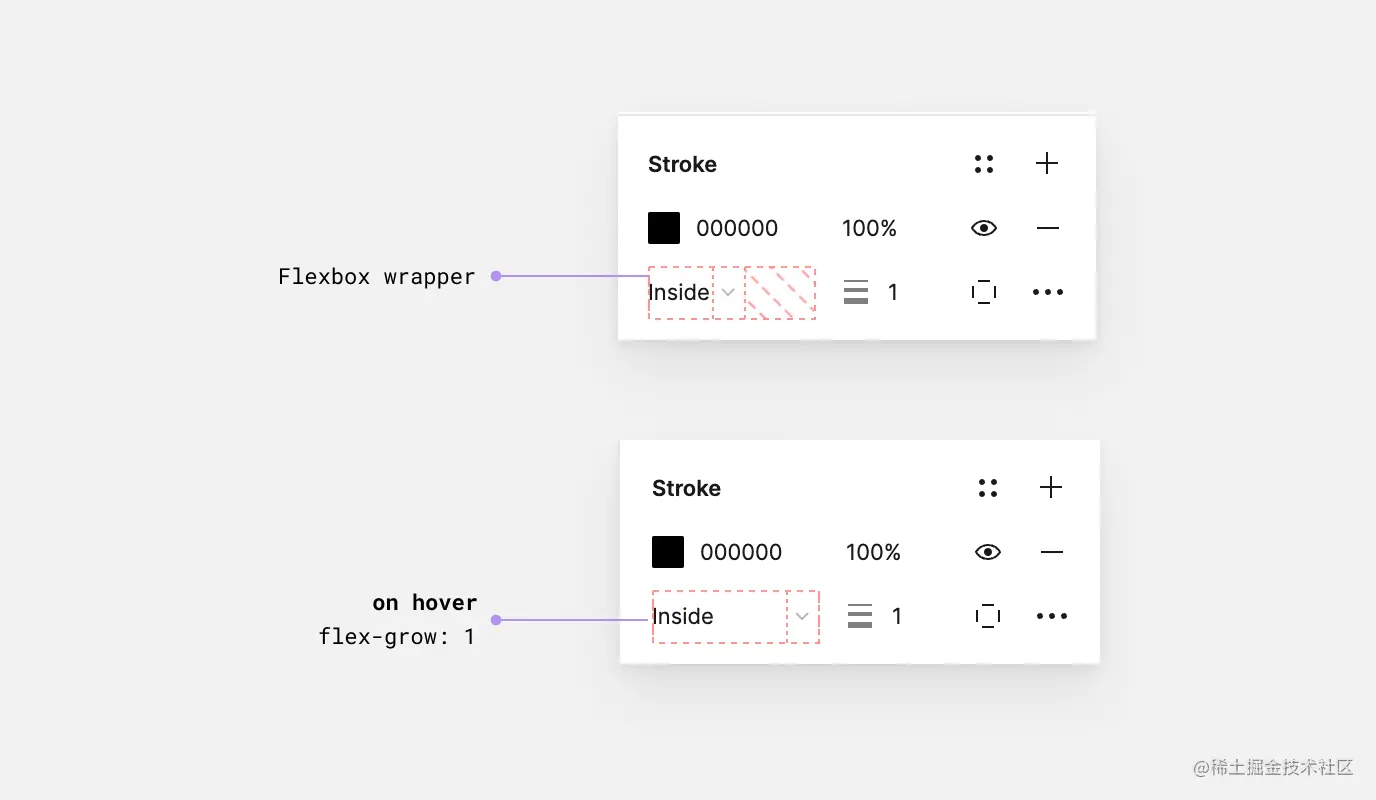Remove stroke with minus icon in bottom panel
The height and width of the screenshot is (800, 1376).
[x=1051, y=552]
